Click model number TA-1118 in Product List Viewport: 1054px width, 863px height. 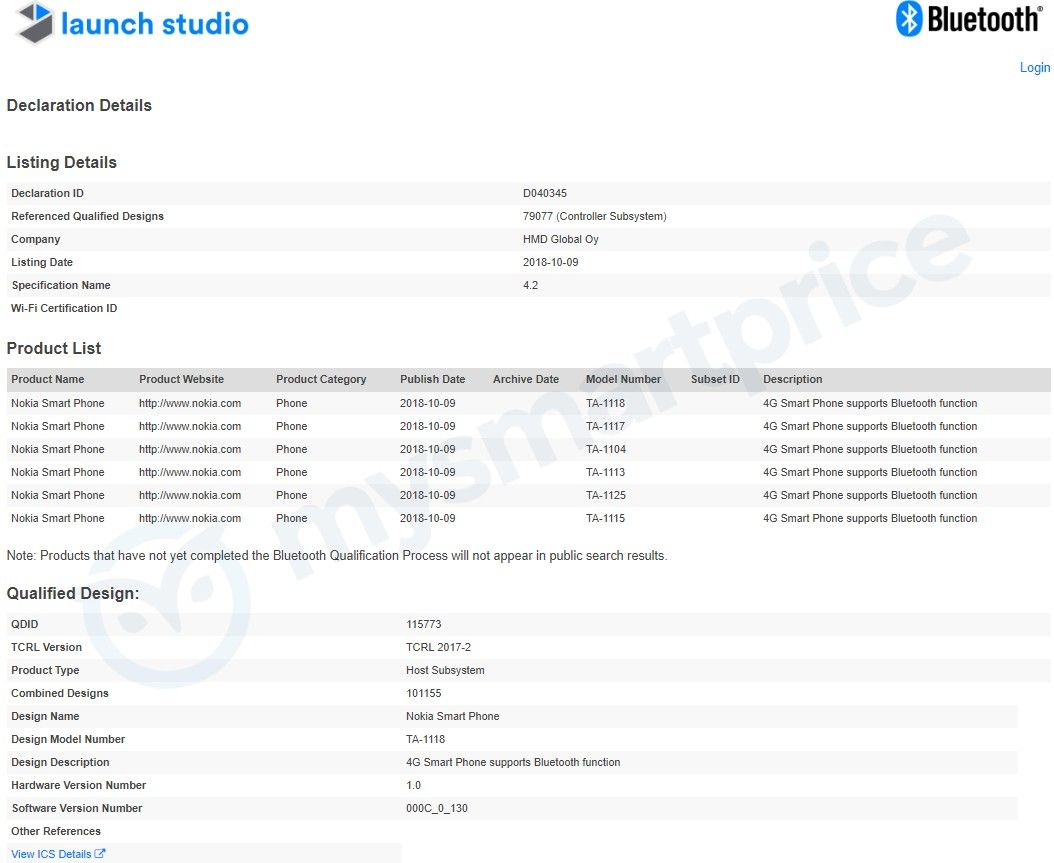[x=605, y=403]
